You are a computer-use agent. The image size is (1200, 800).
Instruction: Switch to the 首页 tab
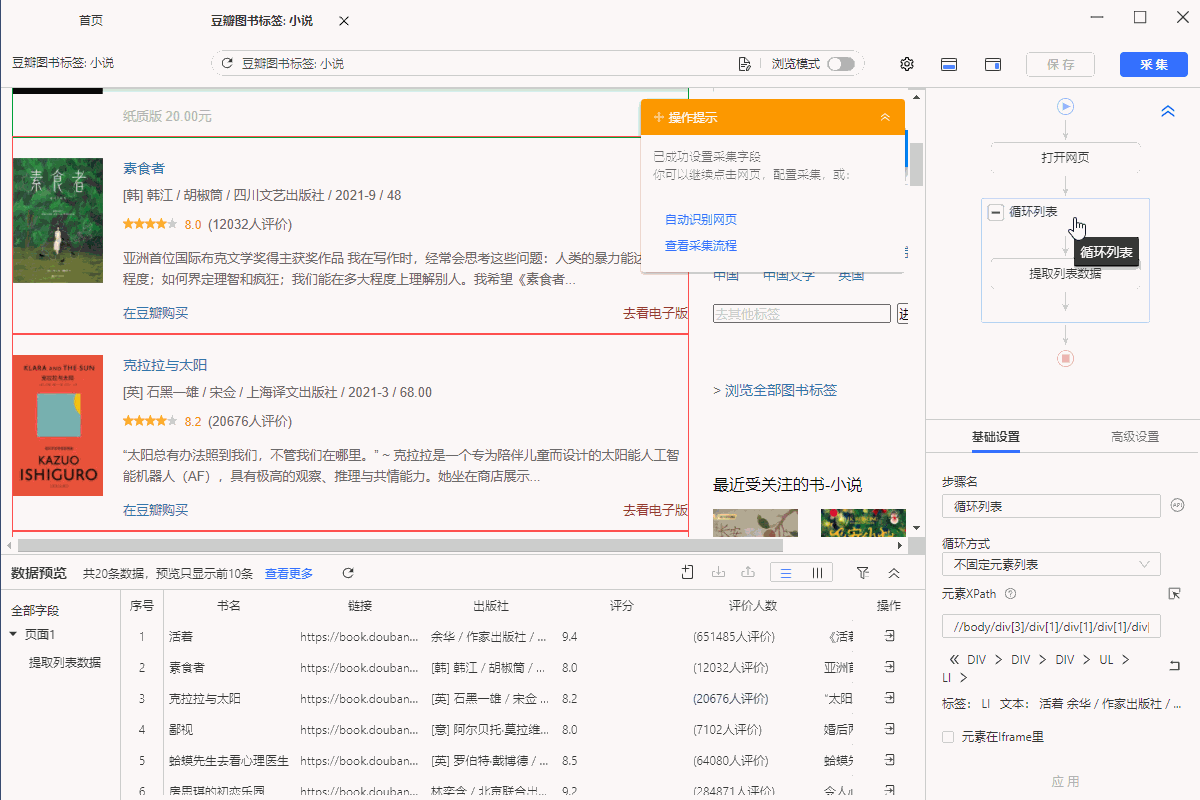click(90, 21)
